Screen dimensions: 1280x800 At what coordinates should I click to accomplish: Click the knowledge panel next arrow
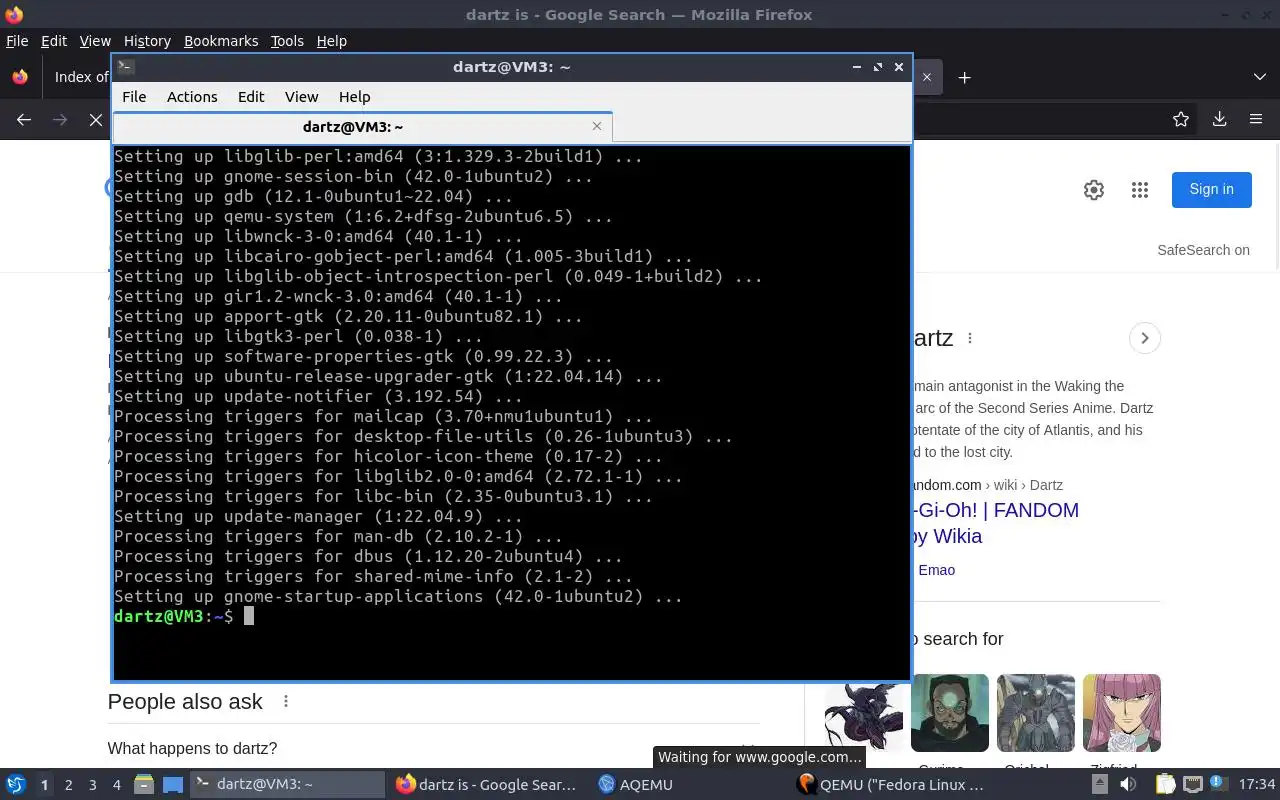pos(1145,338)
